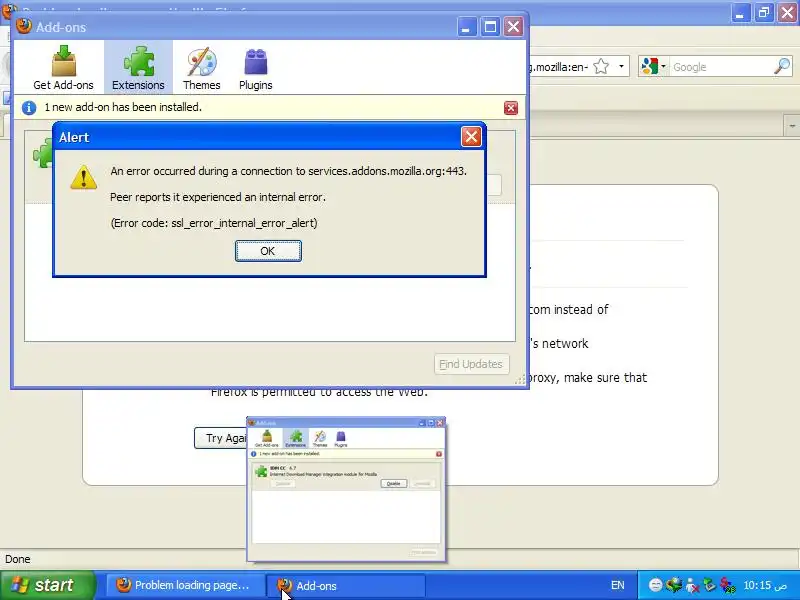Open the EN language bar indicator
Screen dimensions: 800x600
tap(617, 585)
